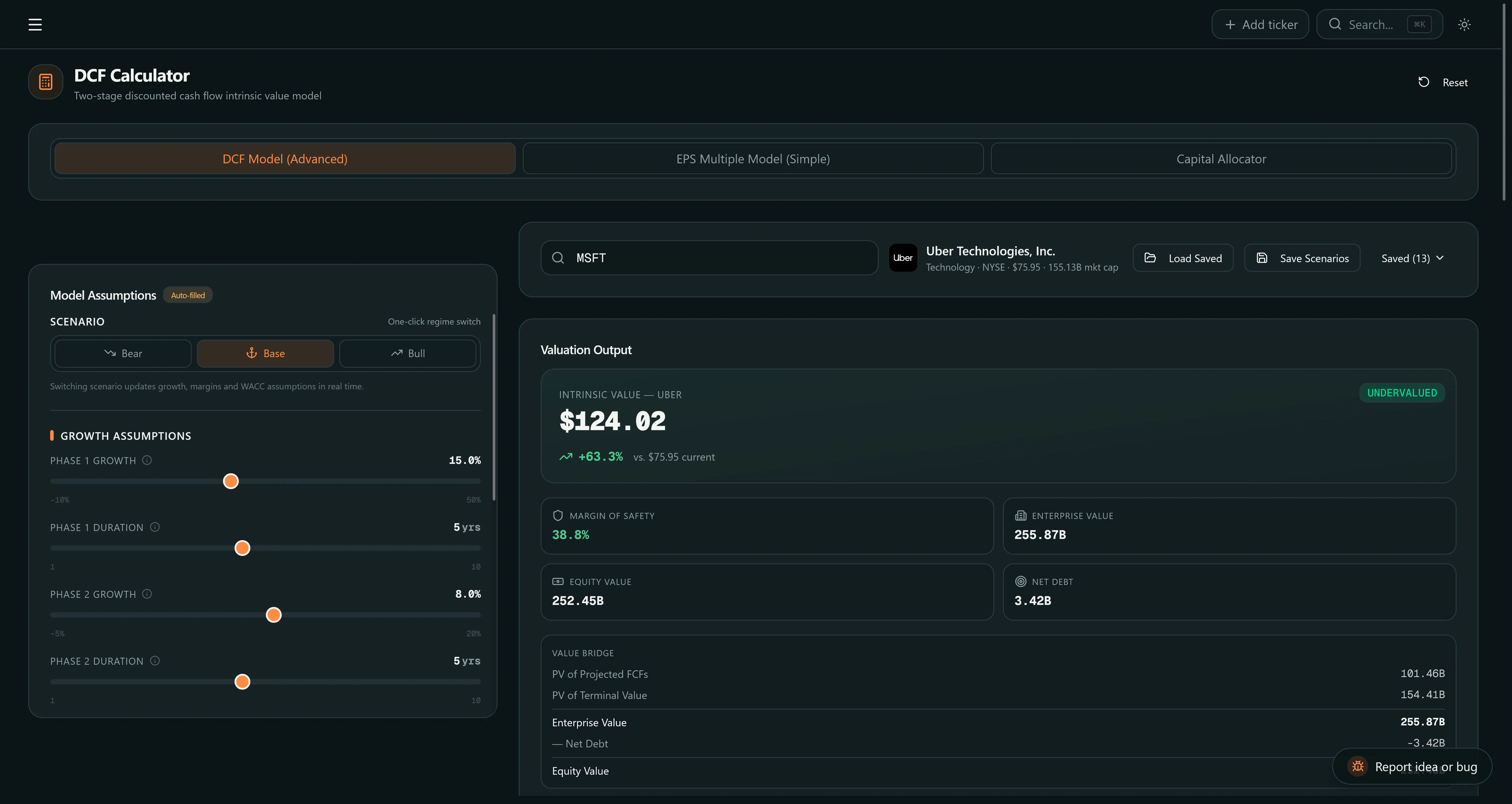The image size is (1512, 804).
Task: Click the Net Debt target icon
Action: [x=1021, y=581]
